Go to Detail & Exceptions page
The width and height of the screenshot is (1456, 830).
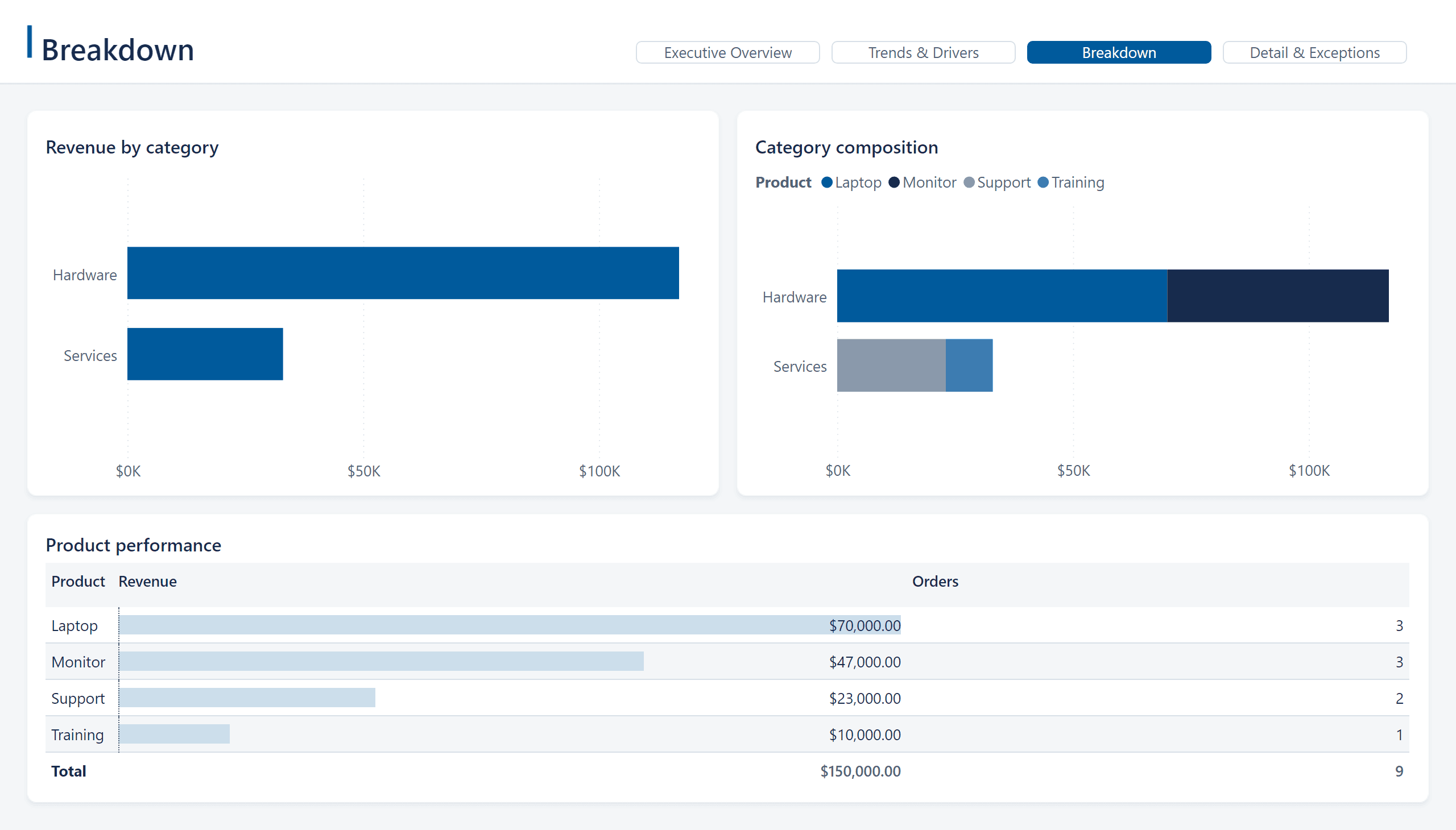(1314, 52)
